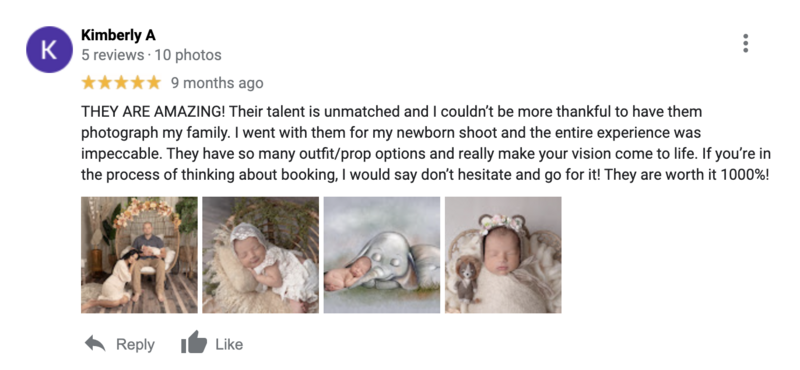The image size is (800, 370).
Task: Click the fourth gold rating star
Action: (138, 83)
